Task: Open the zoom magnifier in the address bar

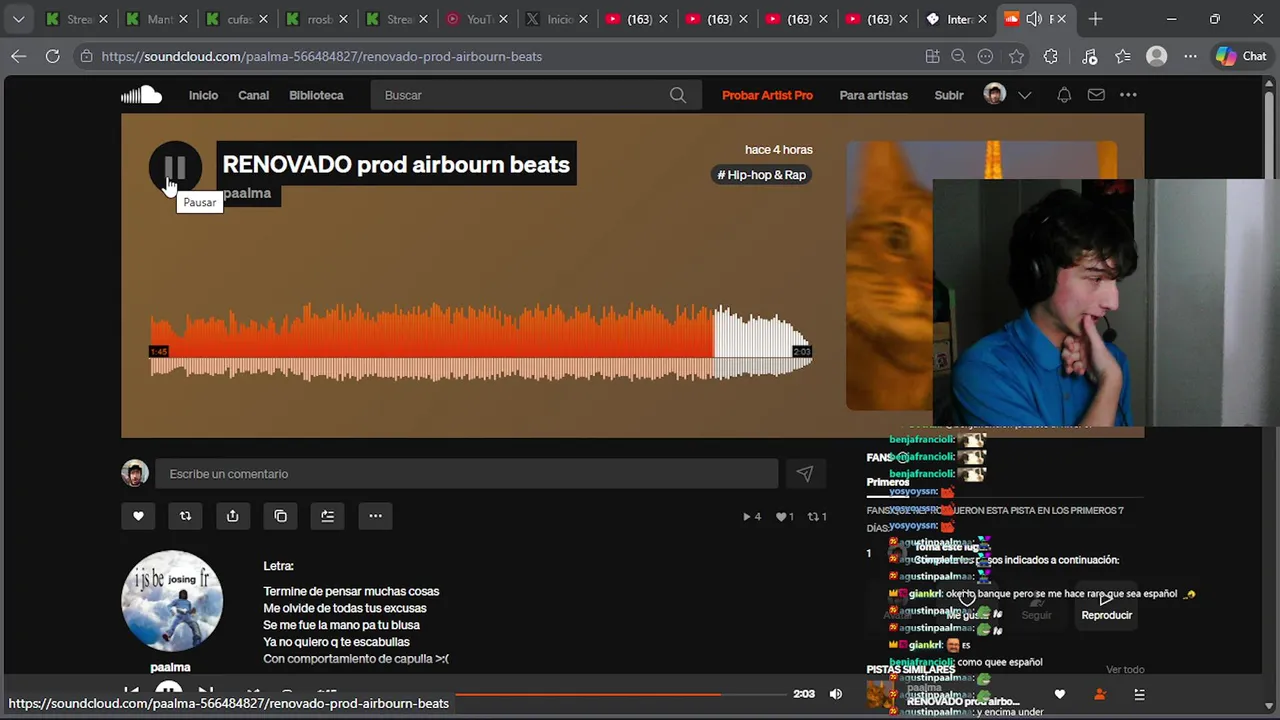Action: [x=958, y=56]
